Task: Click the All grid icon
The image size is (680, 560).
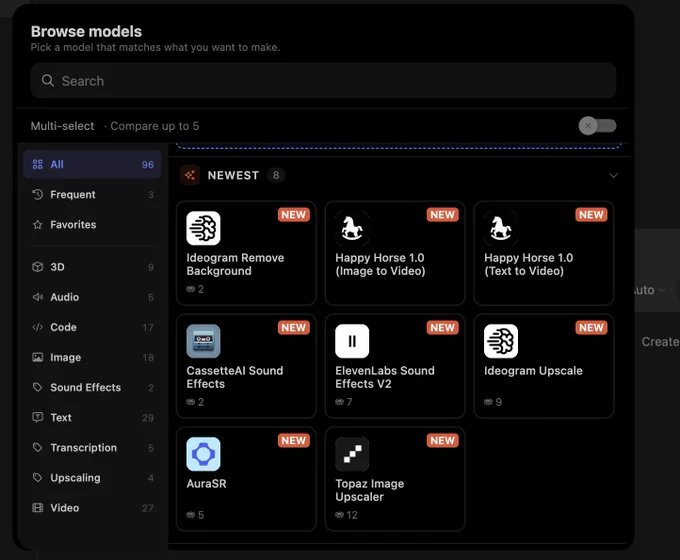Action: point(38,164)
